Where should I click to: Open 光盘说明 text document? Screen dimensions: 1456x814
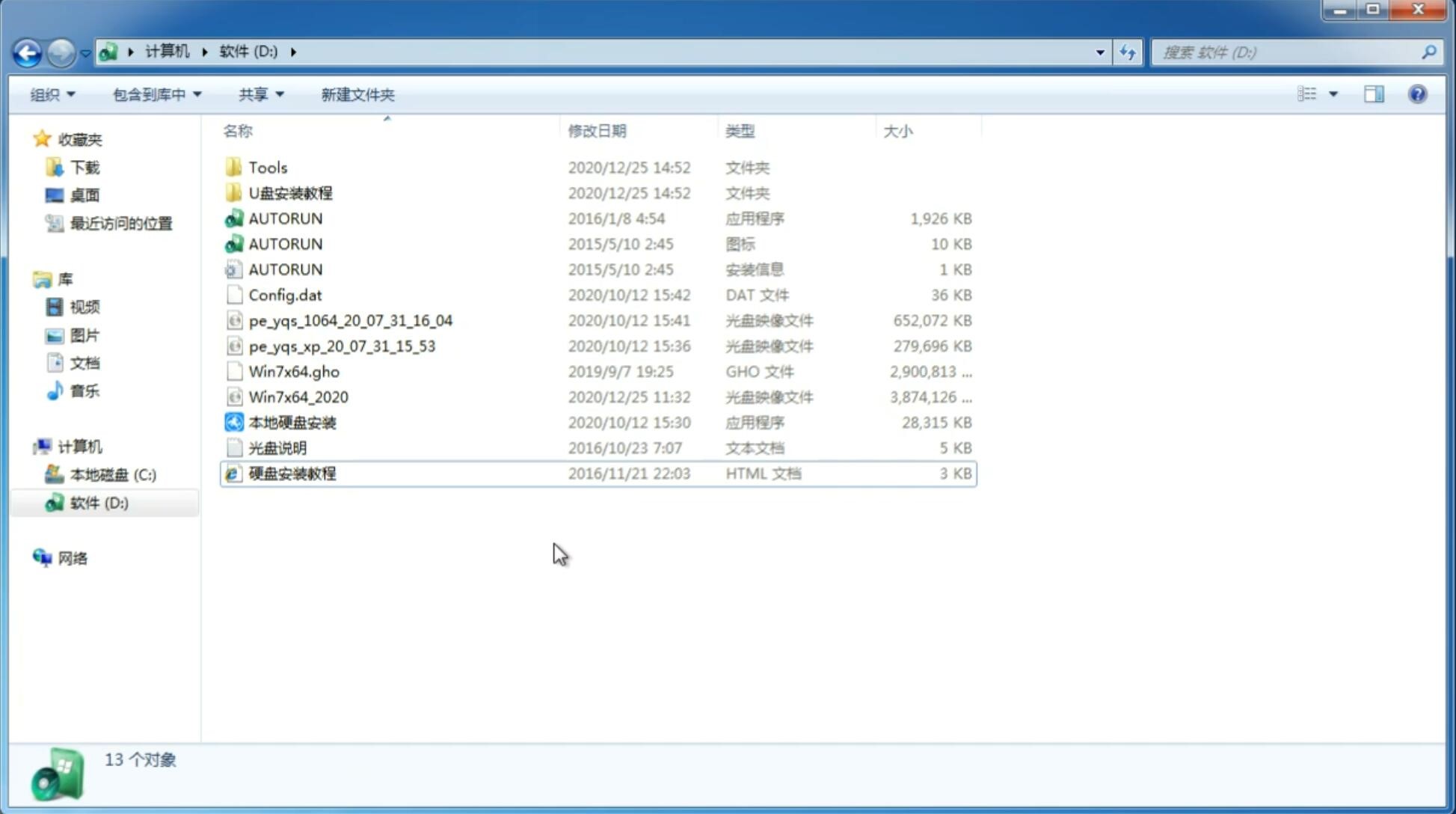tap(277, 447)
